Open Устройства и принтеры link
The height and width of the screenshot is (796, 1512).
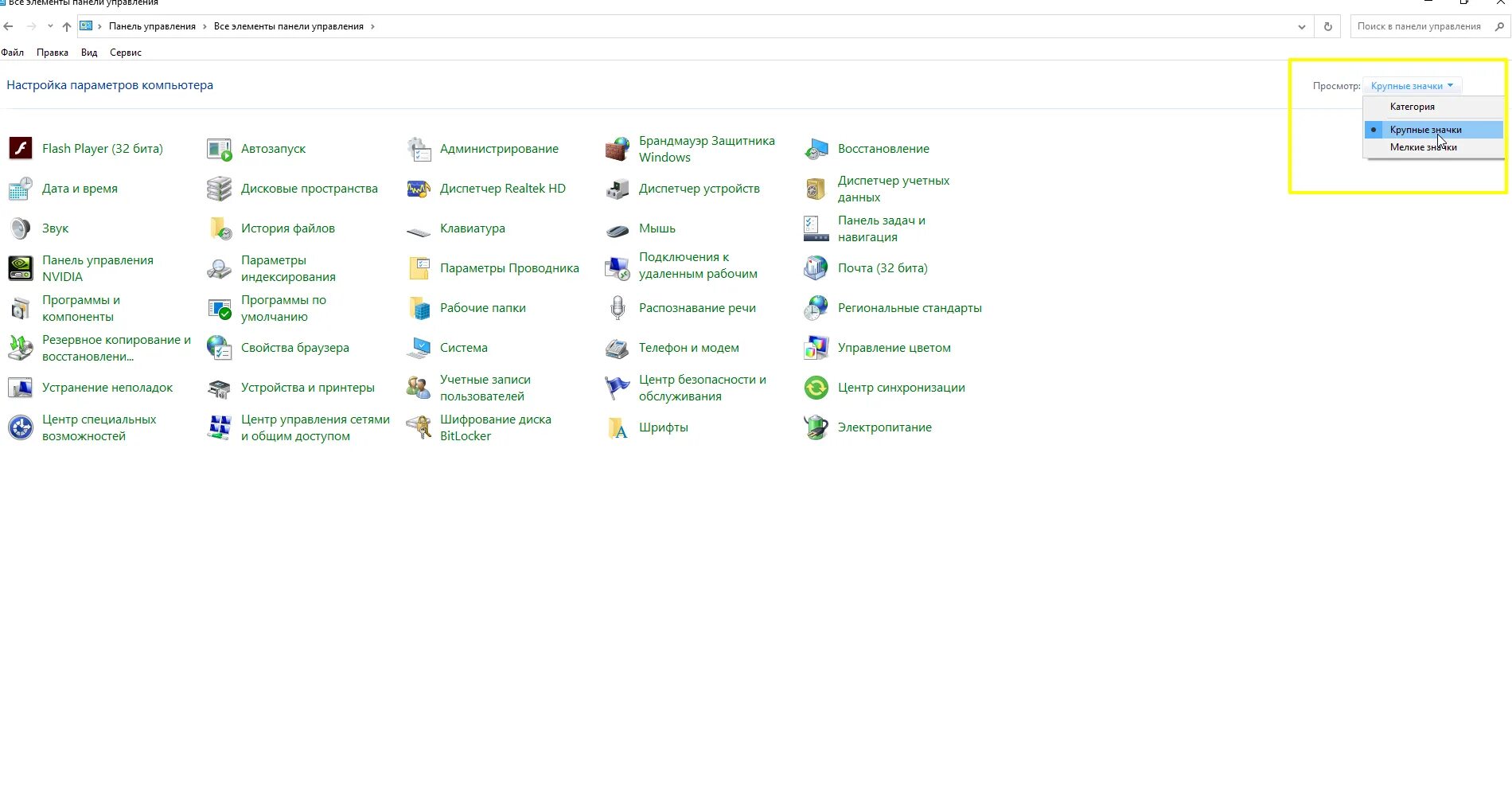click(x=308, y=388)
